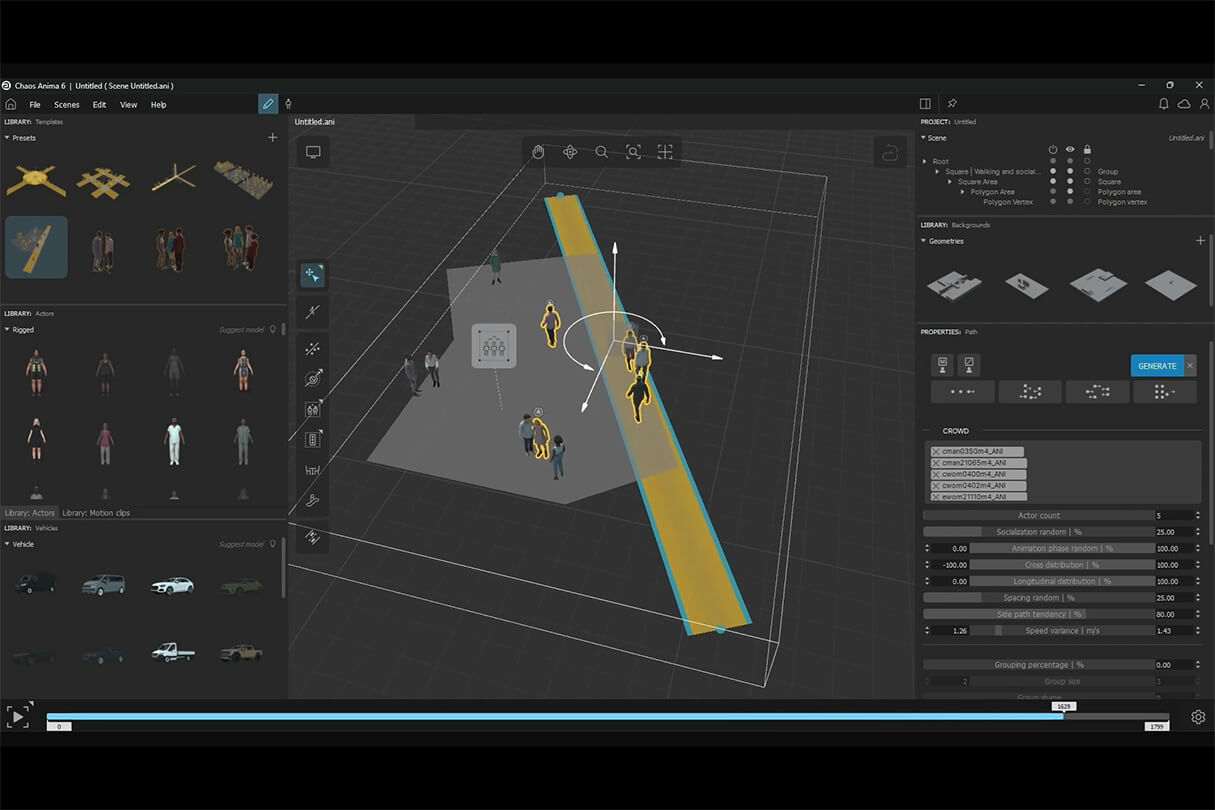Toggle visibility of Square Area node

pyautogui.click(x=1070, y=182)
